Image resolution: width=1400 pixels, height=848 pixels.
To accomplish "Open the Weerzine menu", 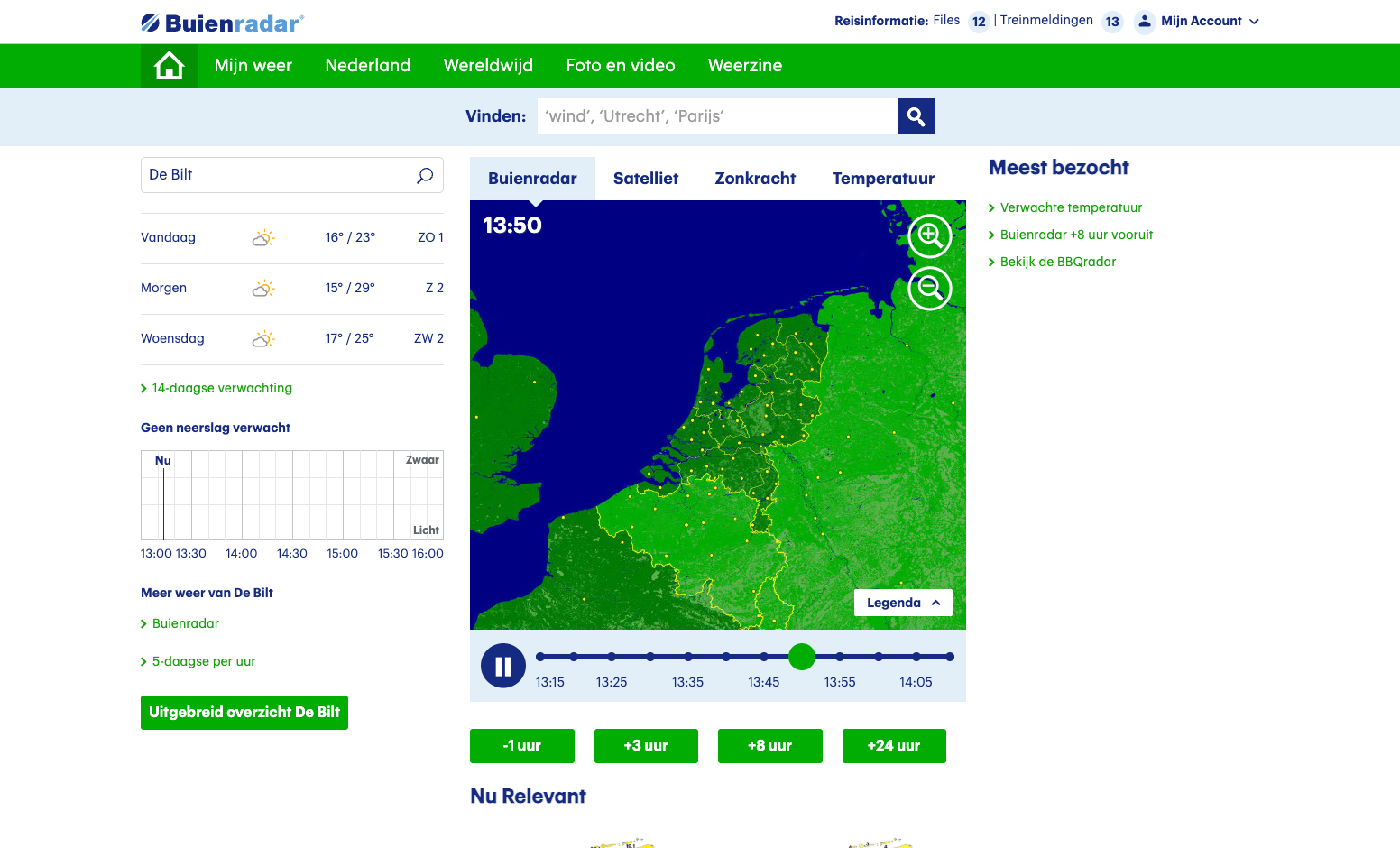I will [745, 66].
